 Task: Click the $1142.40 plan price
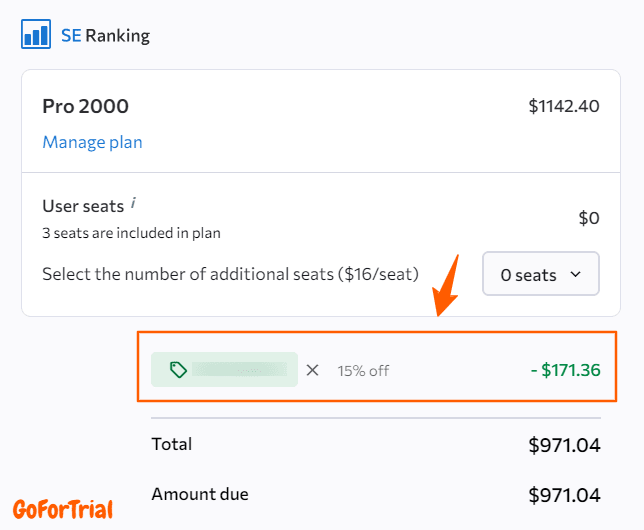click(x=564, y=105)
